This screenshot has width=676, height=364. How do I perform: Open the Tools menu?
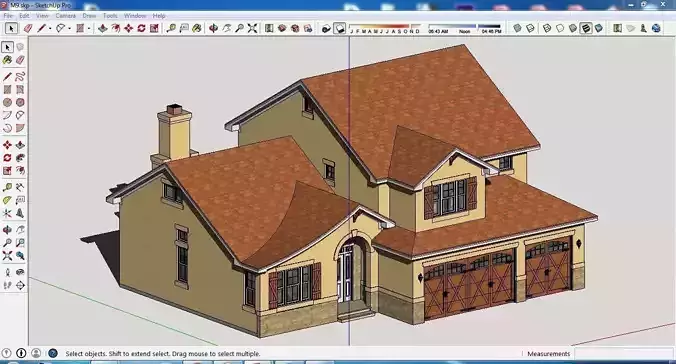coord(110,16)
